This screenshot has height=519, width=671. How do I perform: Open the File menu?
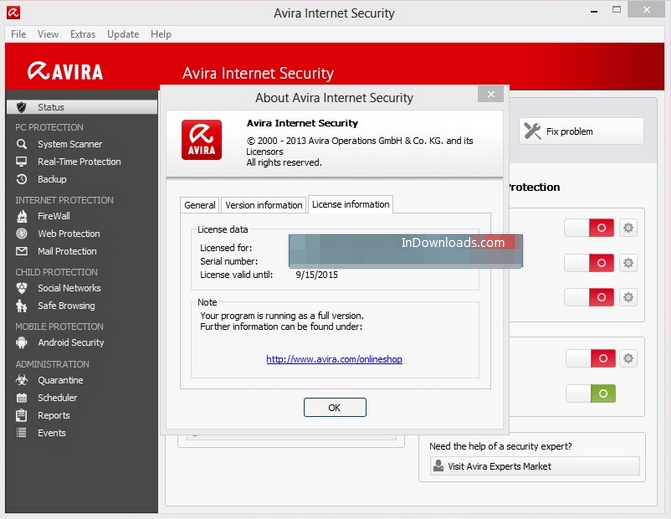[x=18, y=34]
